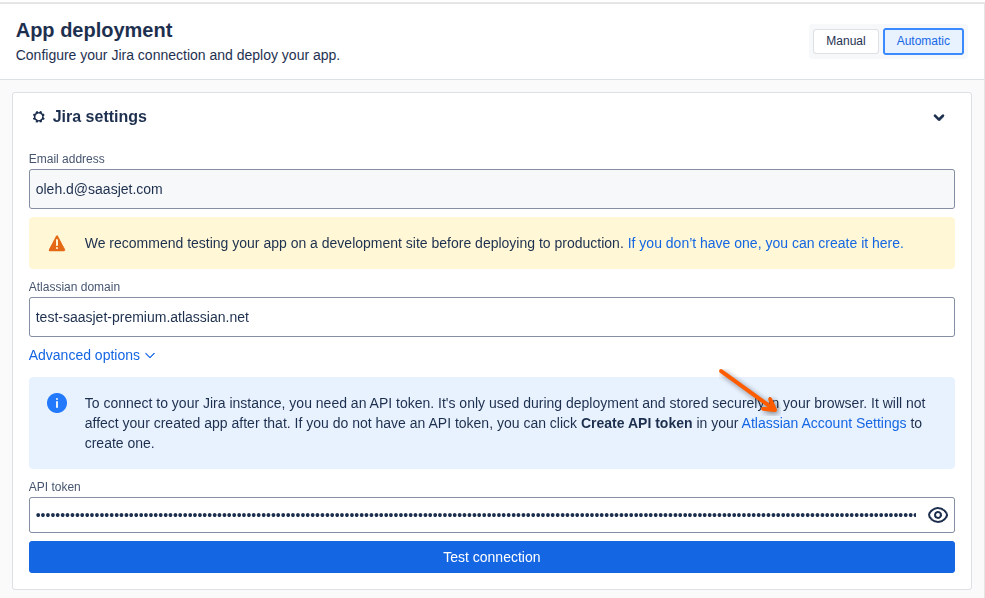Click the blue info circle icon
This screenshot has height=598, width=985.
pyautogui.click(x=57, y=403)
